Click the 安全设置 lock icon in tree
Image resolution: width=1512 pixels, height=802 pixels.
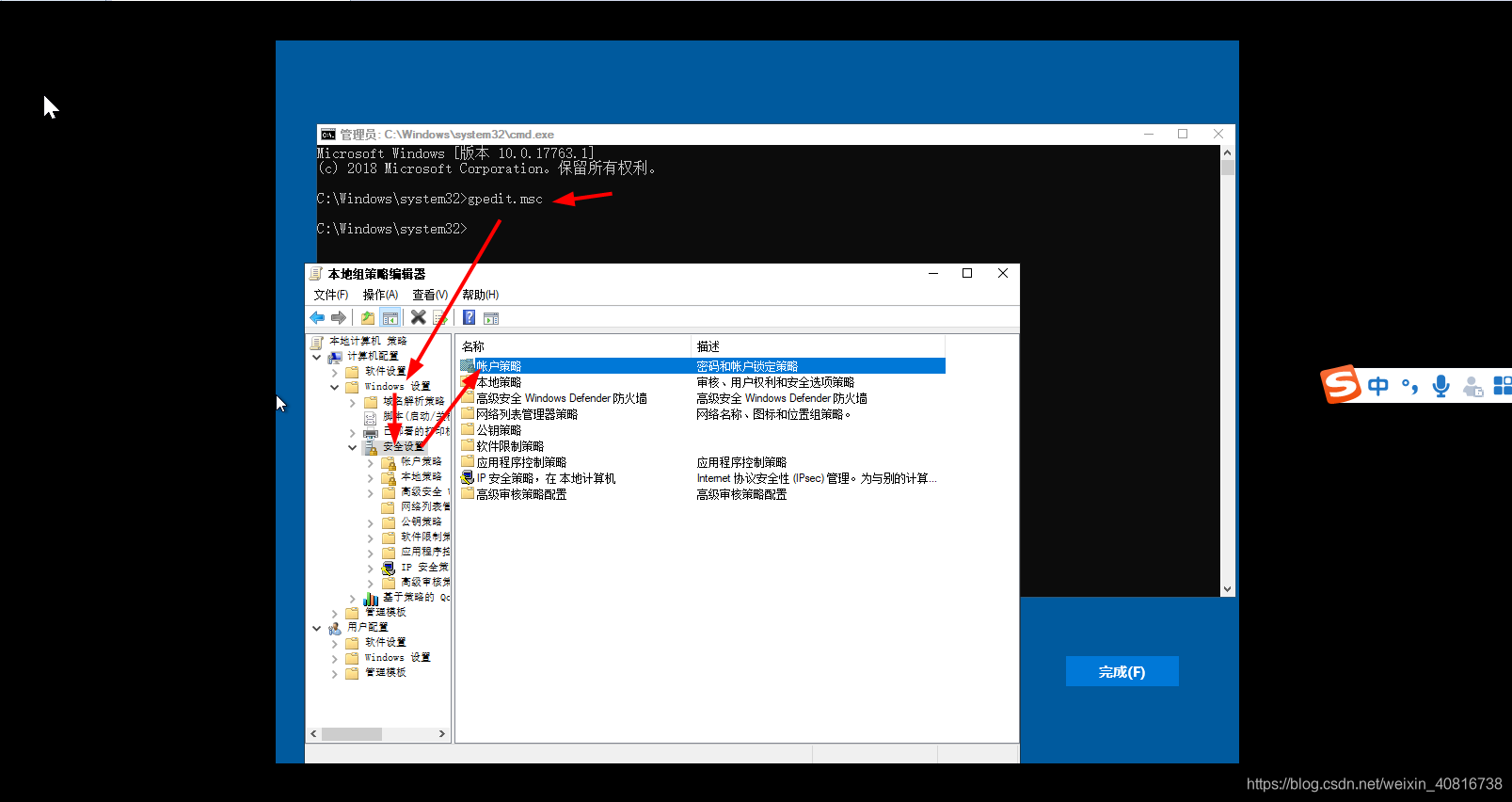click(371, 447)
